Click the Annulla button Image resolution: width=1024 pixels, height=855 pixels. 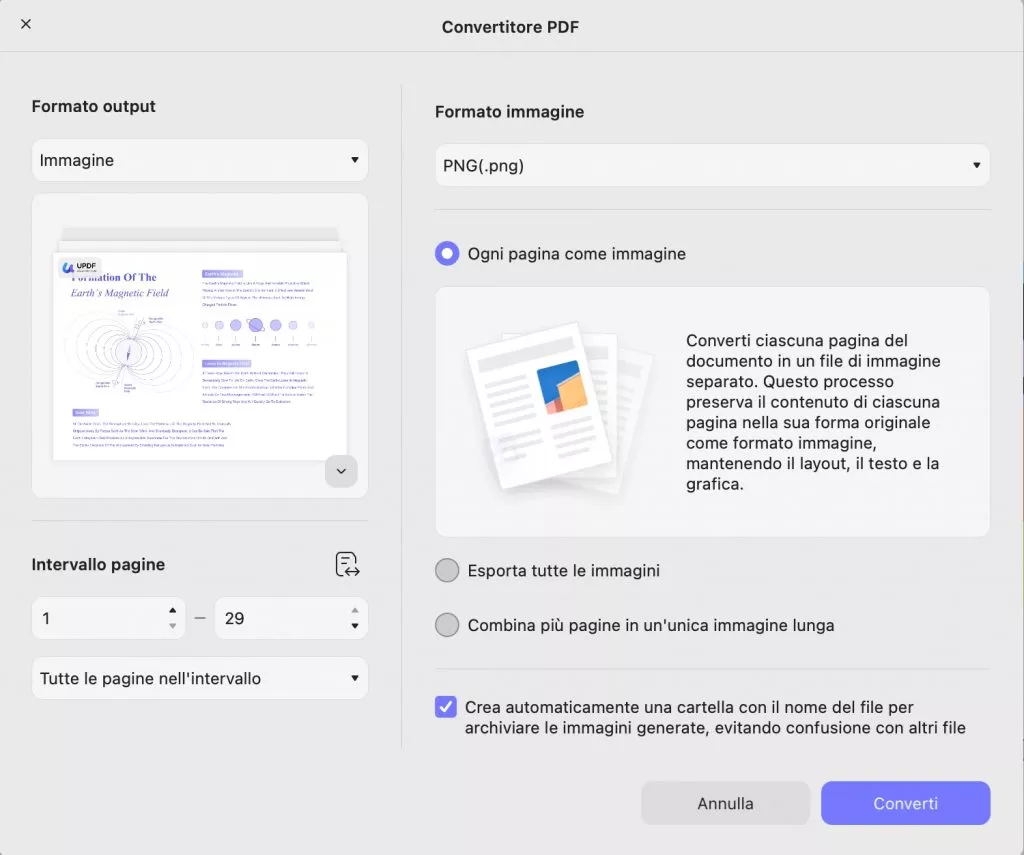(x=725, y=803)
